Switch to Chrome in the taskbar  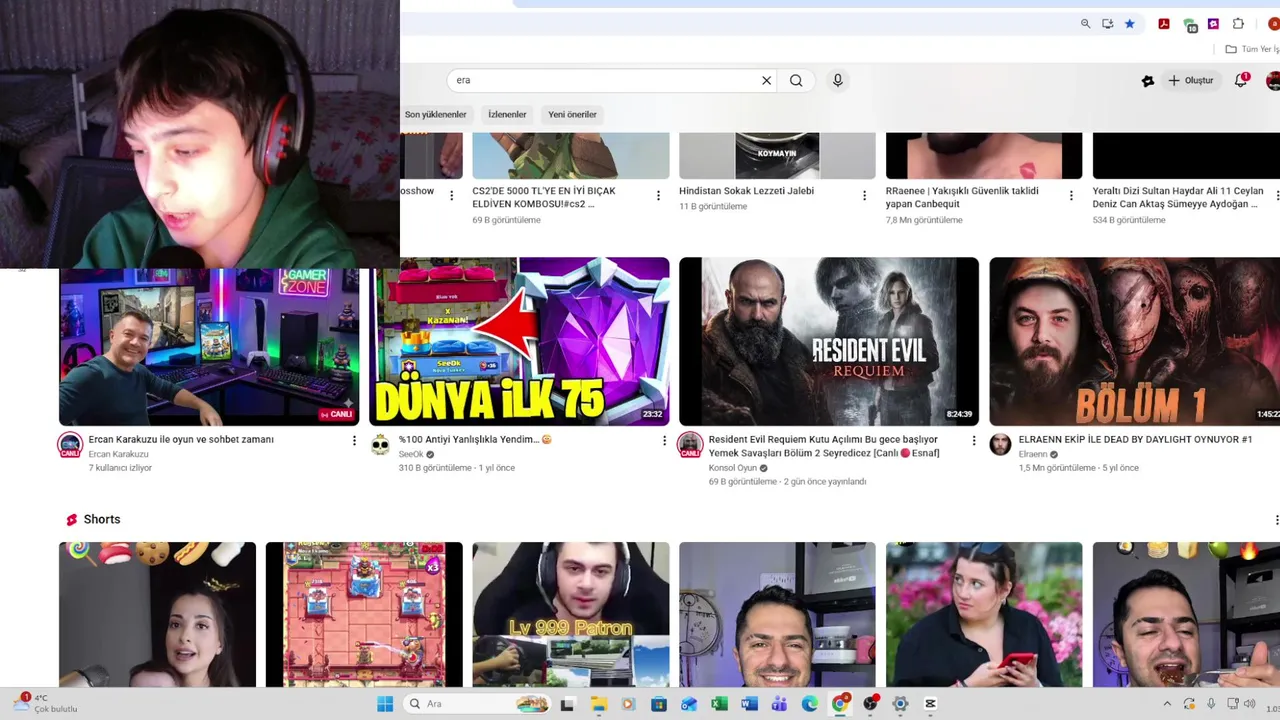point(840,704)
